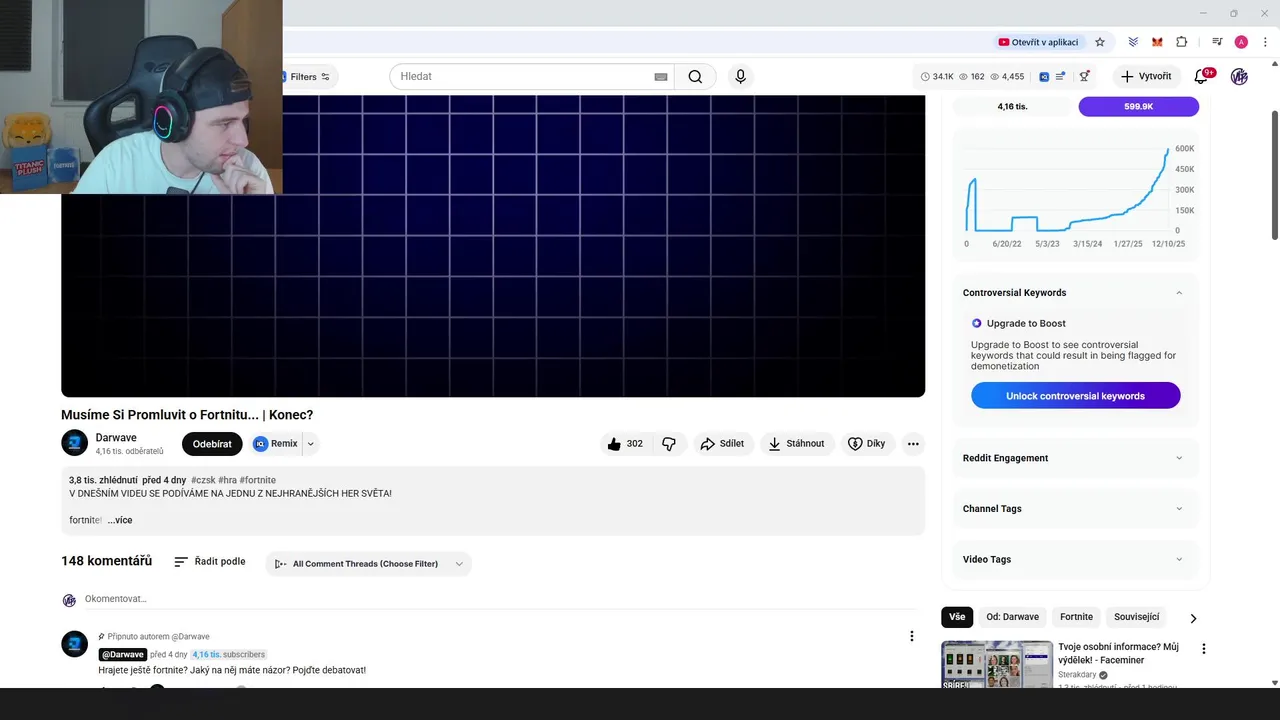Screen dimensions: 1280x720
Task: Like the video with thumbs up
Action: click(x=626, y=444)
